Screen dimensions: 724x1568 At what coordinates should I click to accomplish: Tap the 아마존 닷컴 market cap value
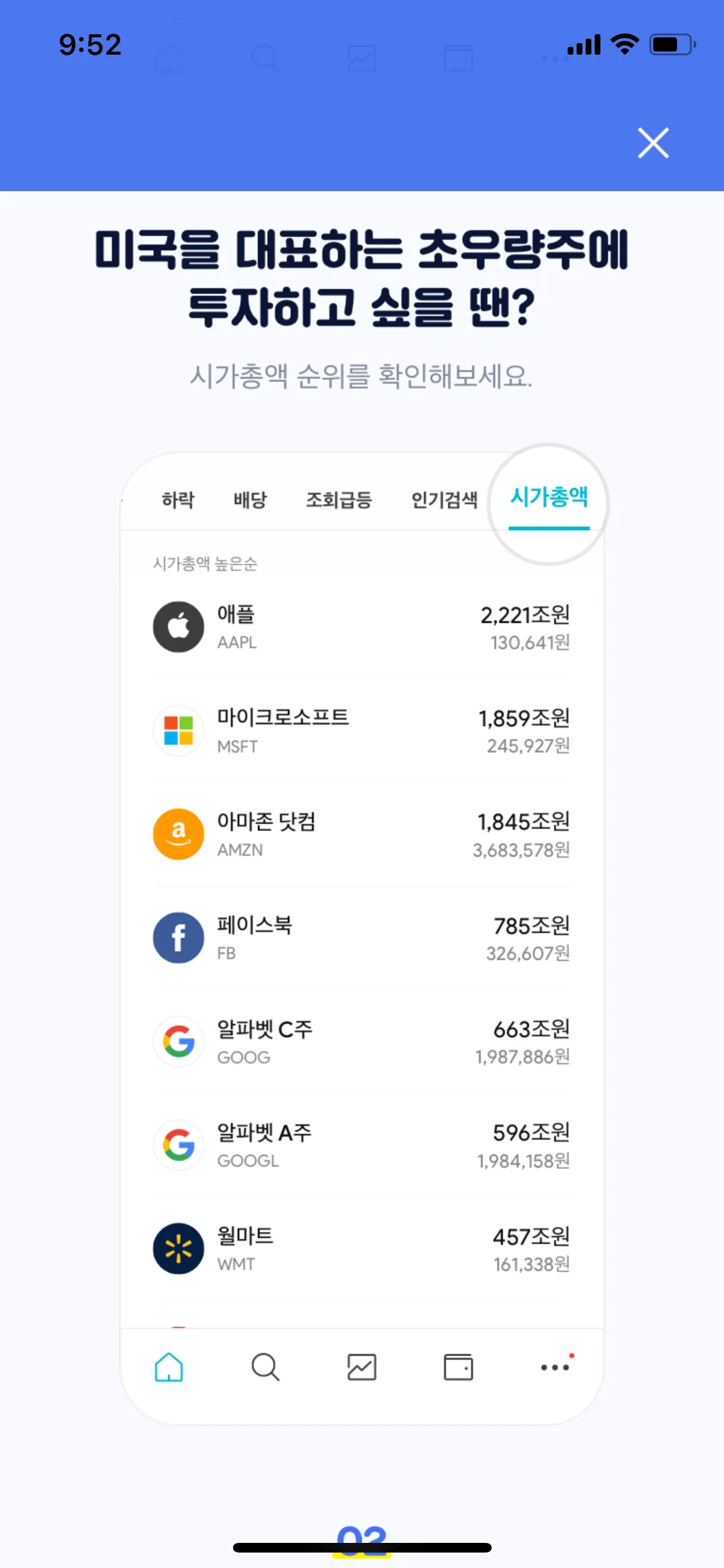point(523,822)
